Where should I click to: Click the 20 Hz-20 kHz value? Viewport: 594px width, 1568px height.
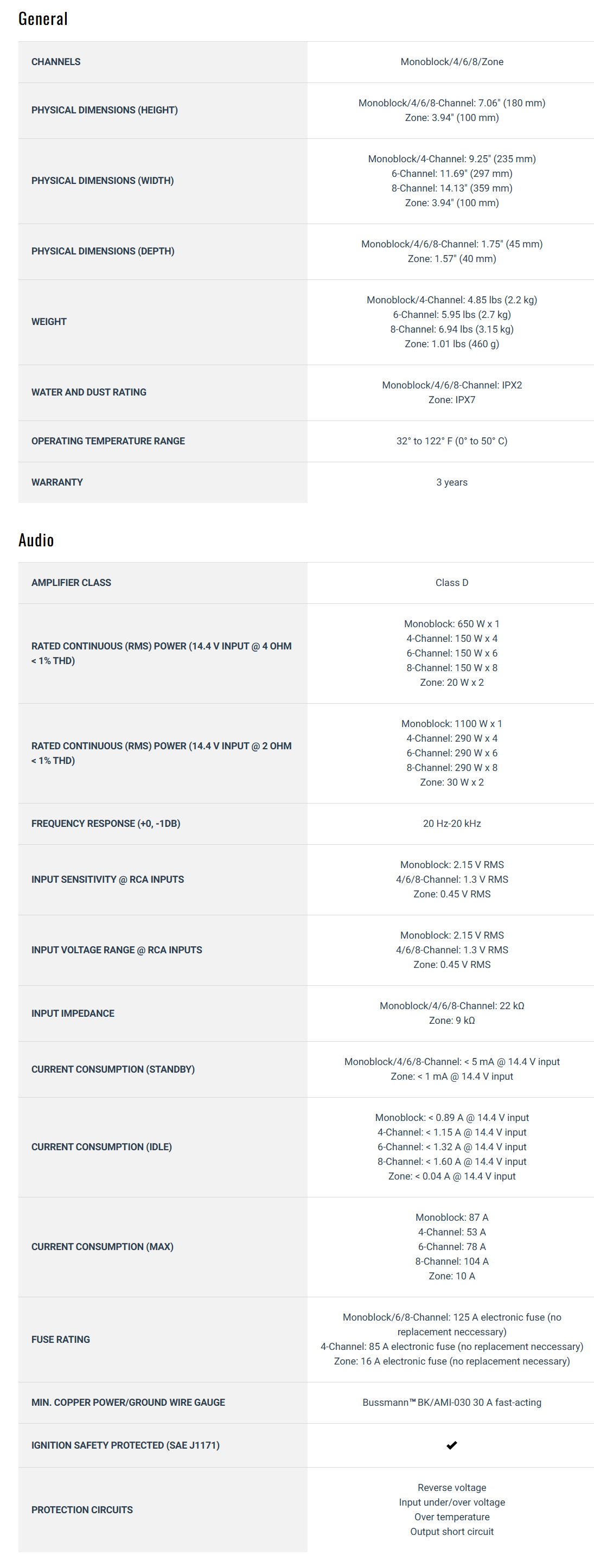click(x=451, y=824)
